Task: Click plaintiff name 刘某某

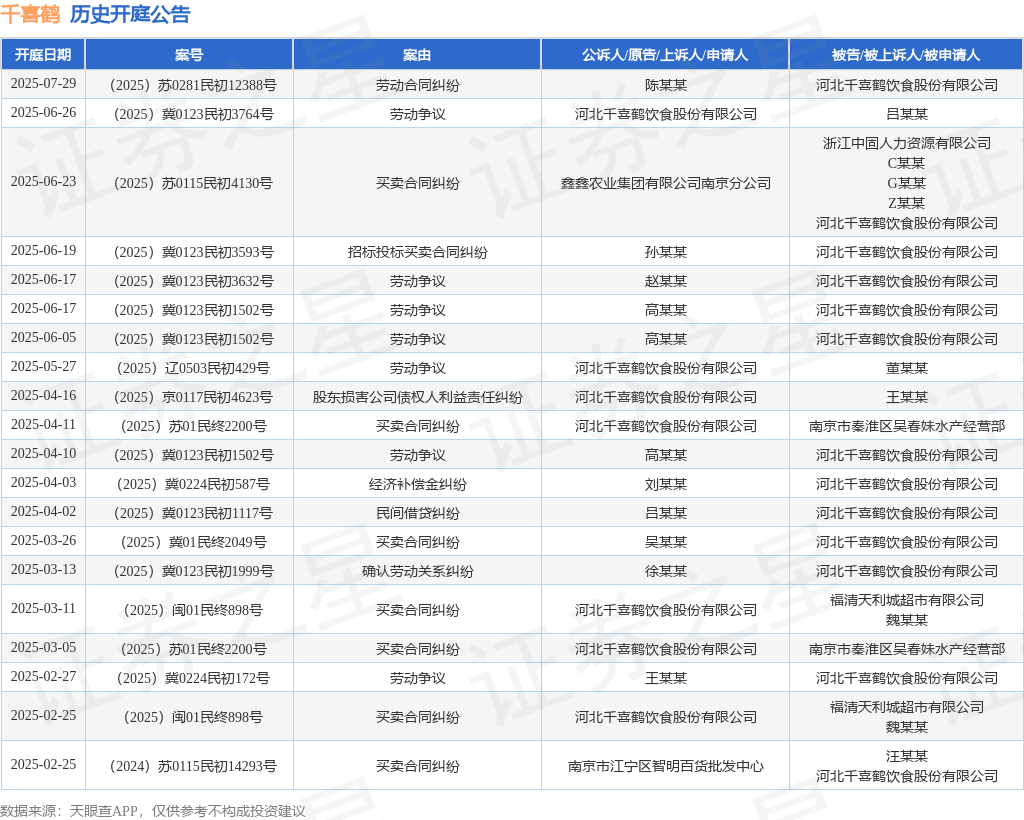Action: (665, 484)
